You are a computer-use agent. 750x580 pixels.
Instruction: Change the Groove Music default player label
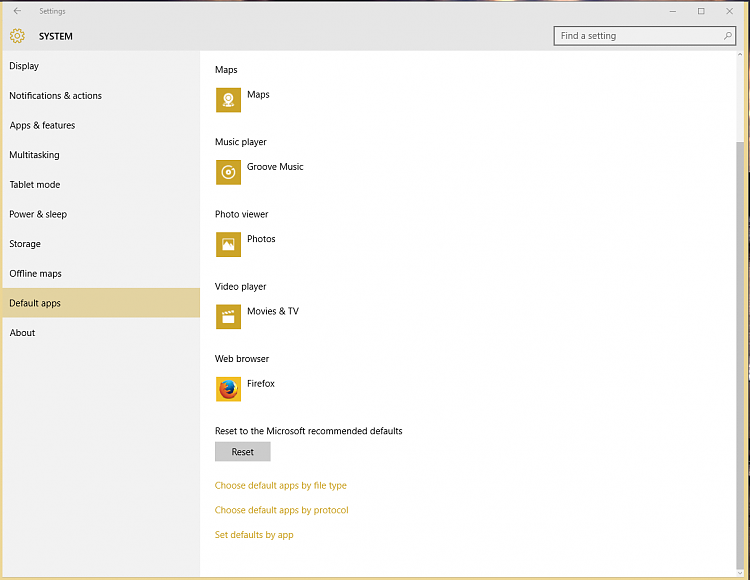pyautogui.click(x=275, y=167)
